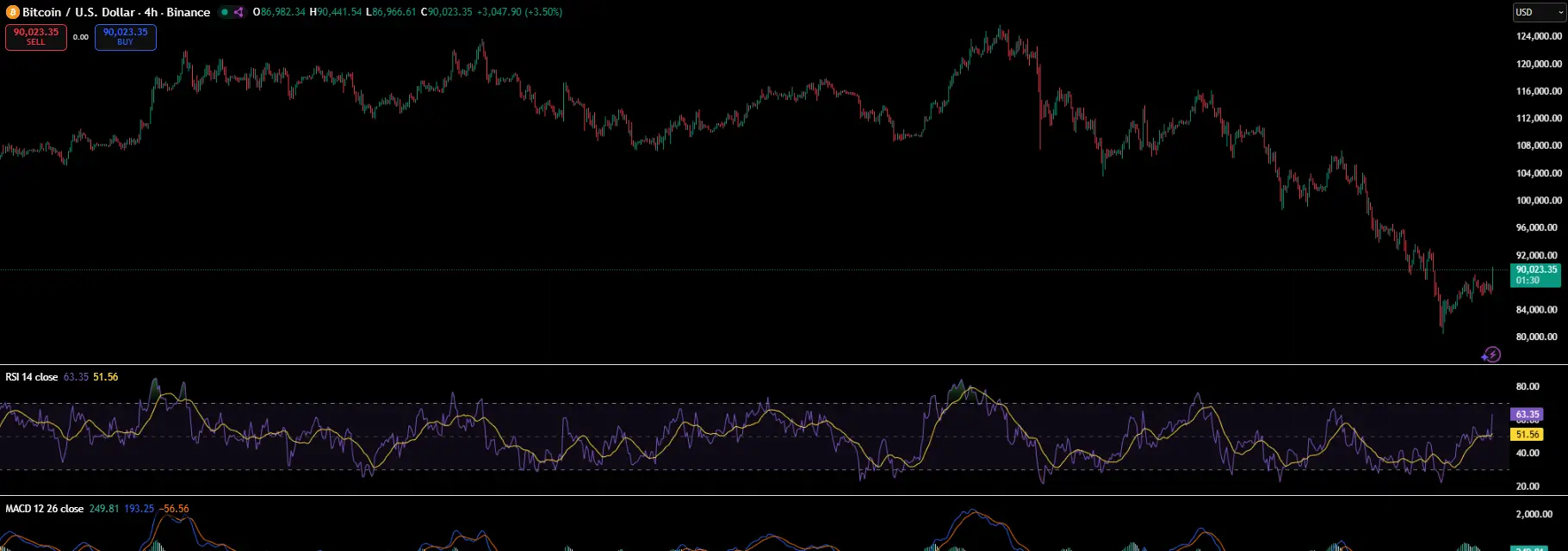Image resolution: width=1568 pixels, height=551 pixels.
Task: Click the yellow 51.56 RSI axis label
Action: [1528, 435]
